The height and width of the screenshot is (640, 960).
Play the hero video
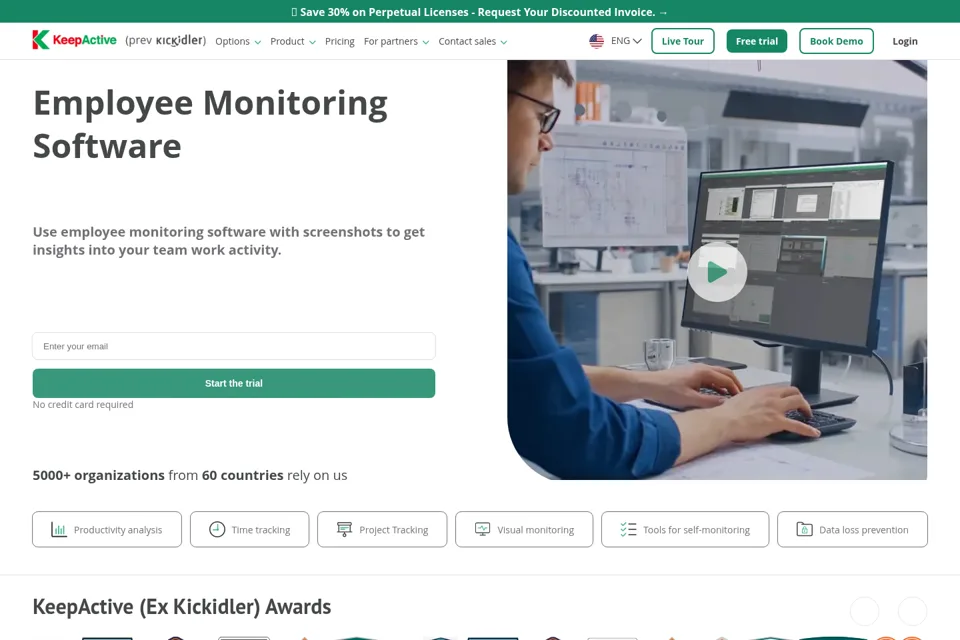[x=717, y=272]
